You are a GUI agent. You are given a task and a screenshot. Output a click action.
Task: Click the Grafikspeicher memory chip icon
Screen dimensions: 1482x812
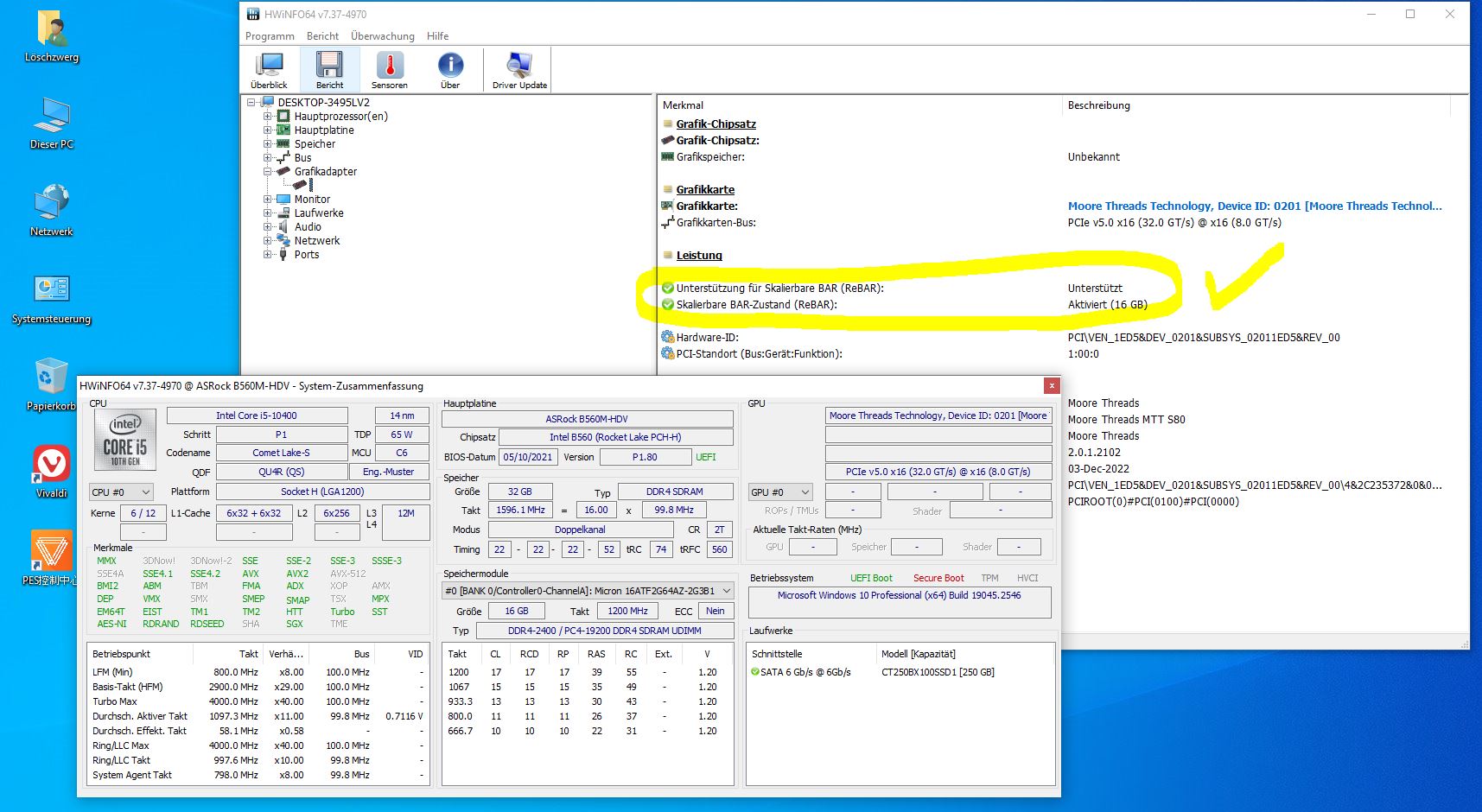point(667,156)
